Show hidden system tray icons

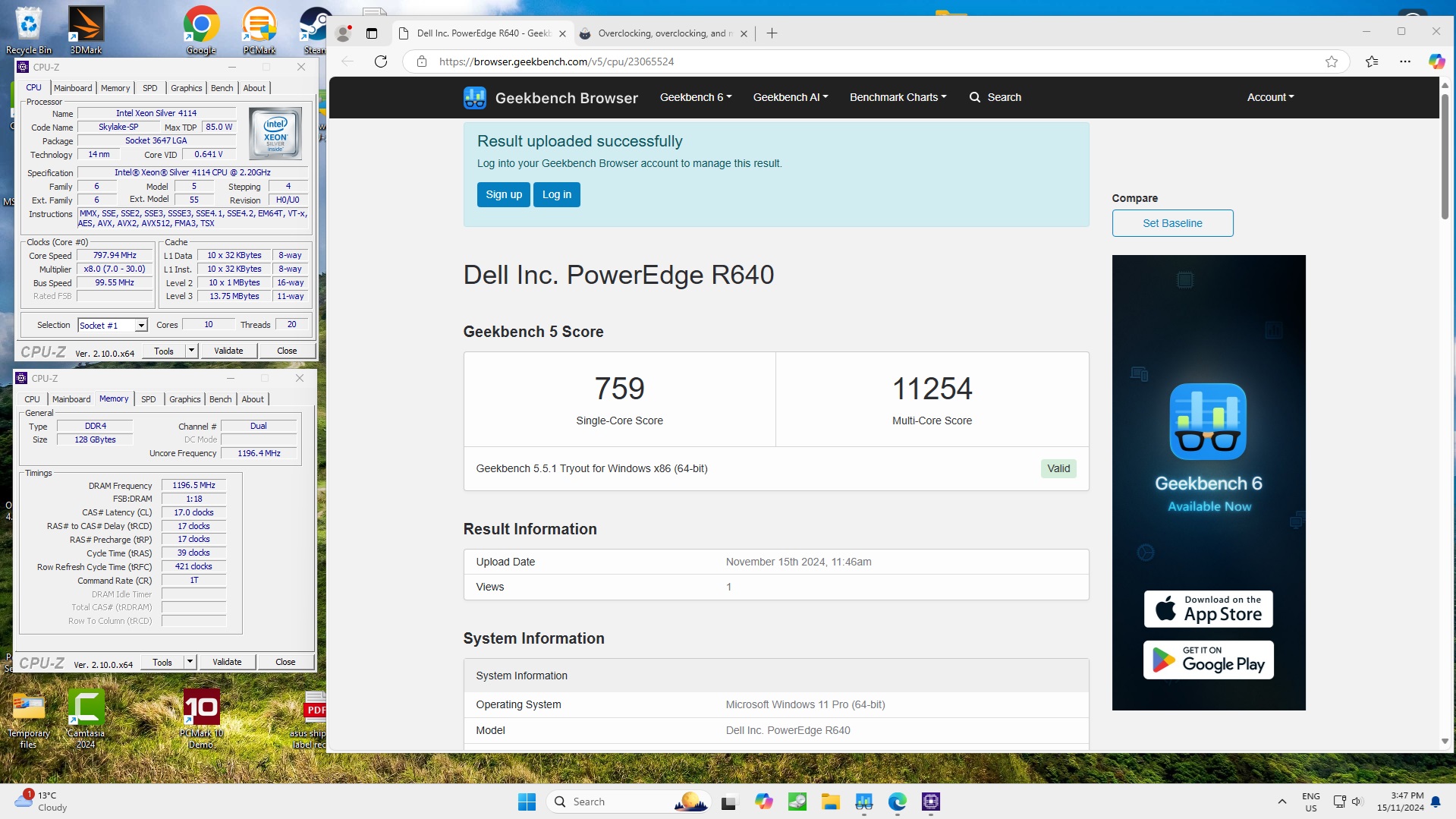[1282, 802]
